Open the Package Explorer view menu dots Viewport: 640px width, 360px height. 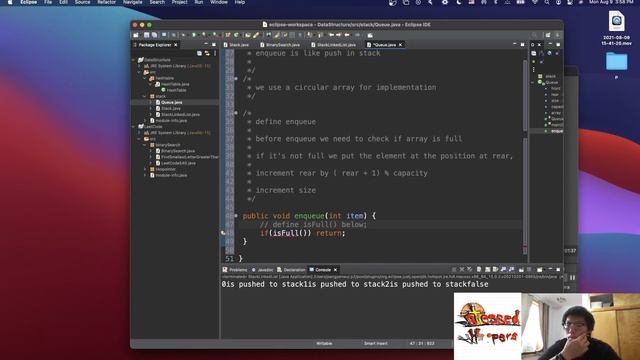point(215,53)
